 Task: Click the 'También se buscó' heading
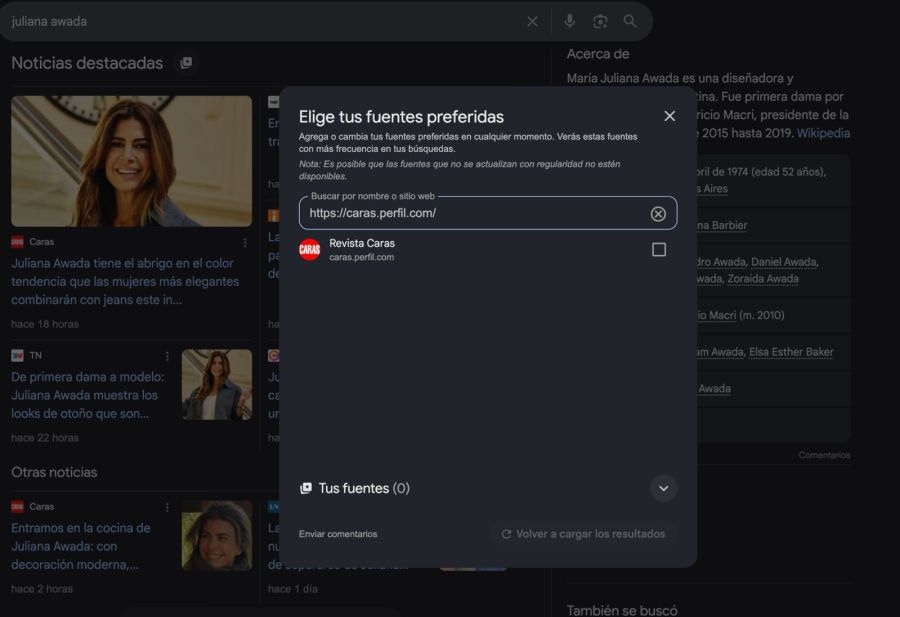pos(622,610)
